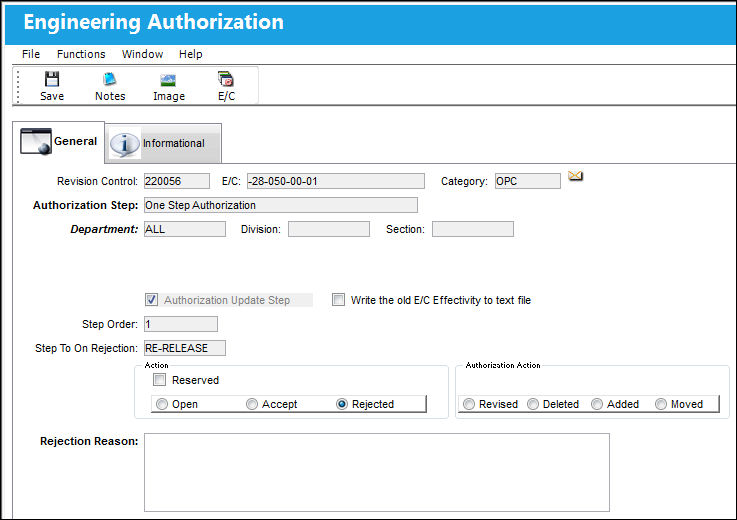Select the Deleted authorization action
The width and height of the screenshot is (737, 520).
click(533, 404)
